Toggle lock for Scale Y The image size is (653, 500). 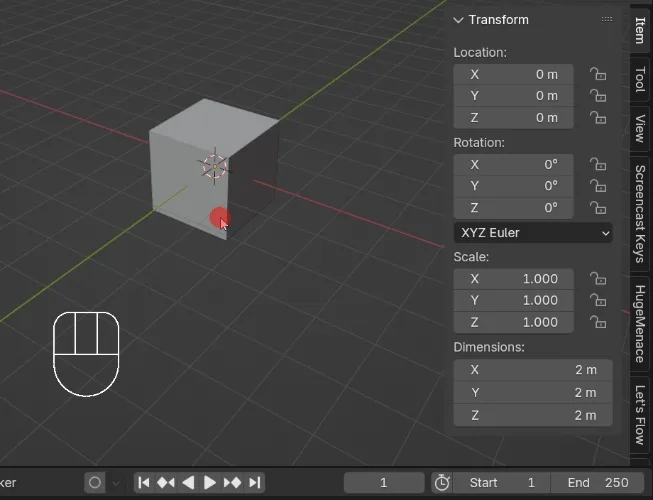click(598, 300)
